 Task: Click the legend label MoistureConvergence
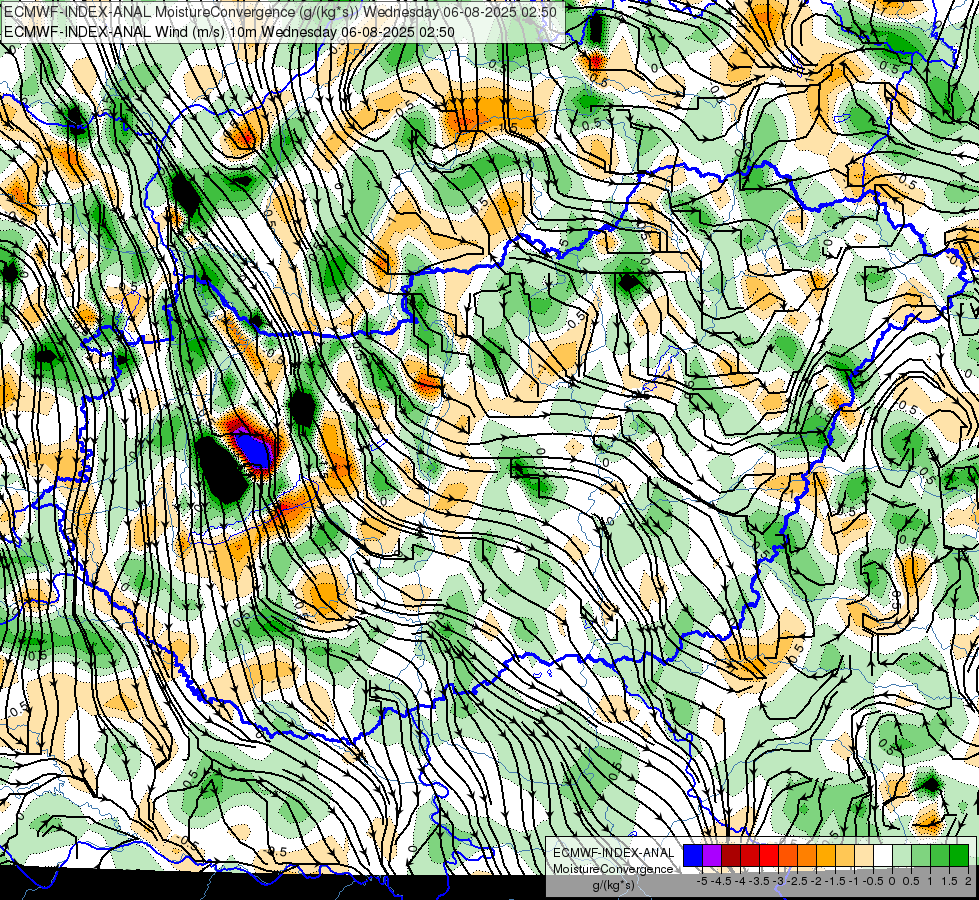pyautogui.click(x=613, y=869)
